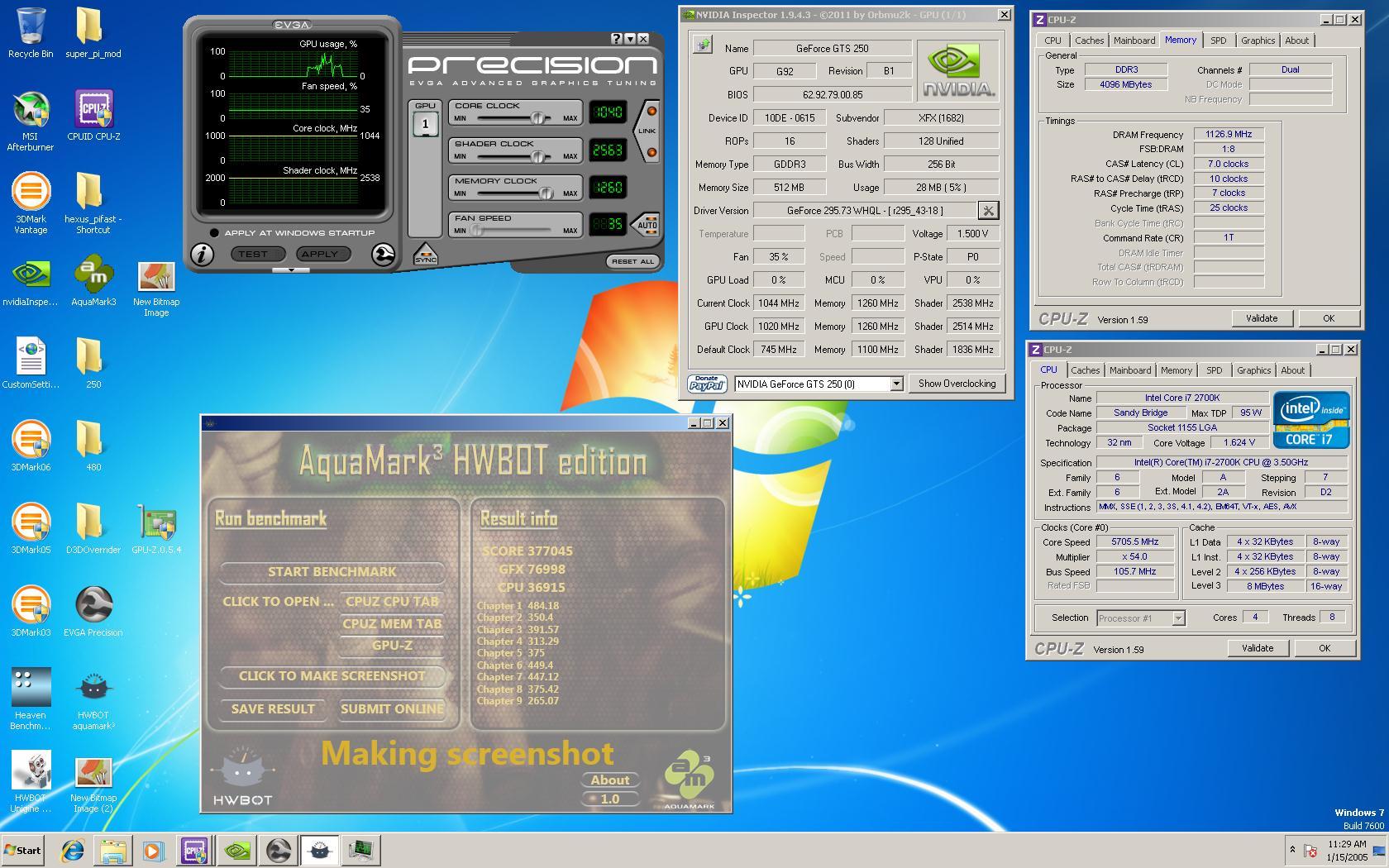Image resolution: width=1389 pixels, height=868 pixels.
Task: Switch to Caches tab in lower CPU-Z
Action: (x=1085, y=370)
